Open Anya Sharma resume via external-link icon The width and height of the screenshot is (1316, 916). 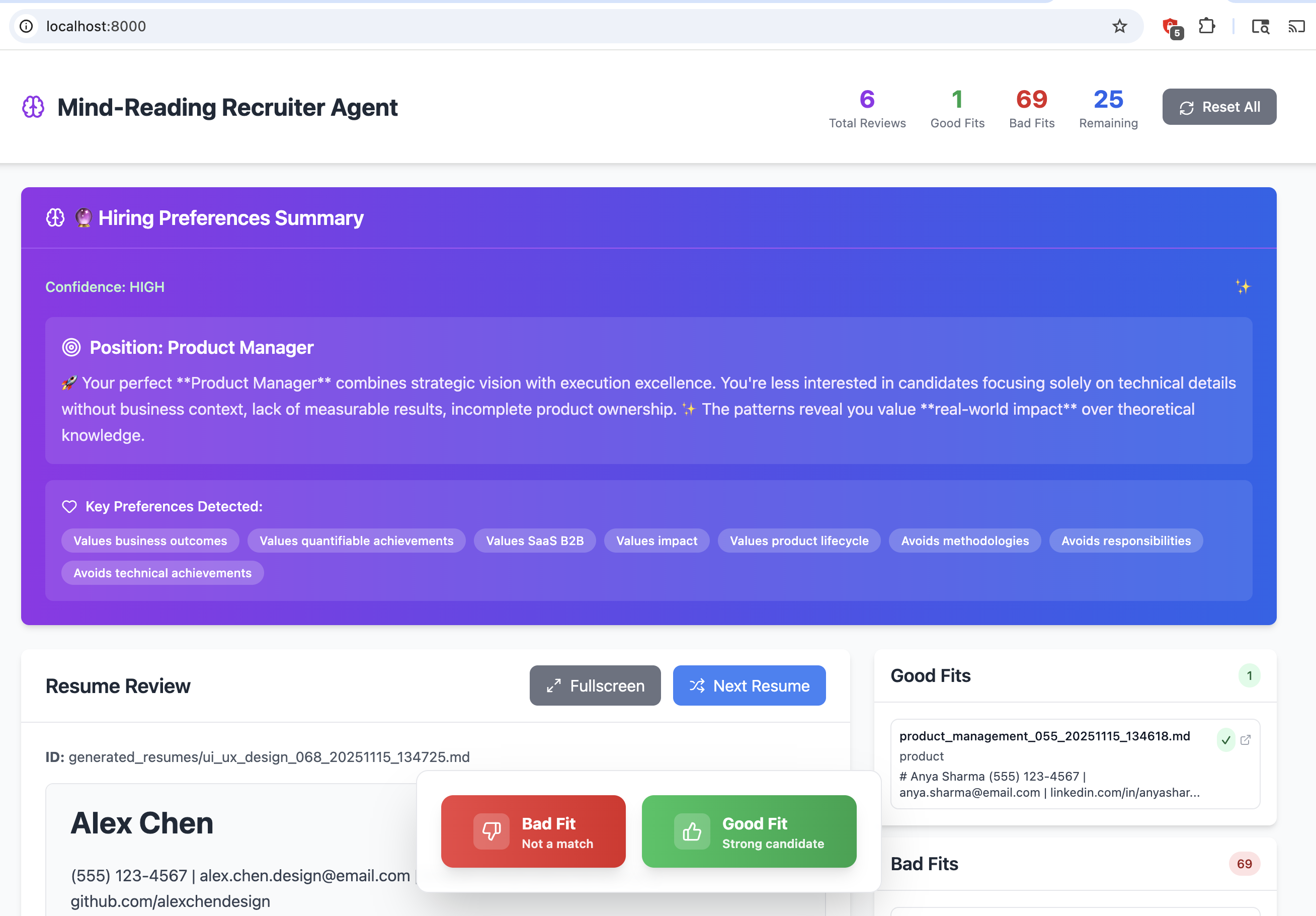pyautogui.click(x=1245, y=740)
